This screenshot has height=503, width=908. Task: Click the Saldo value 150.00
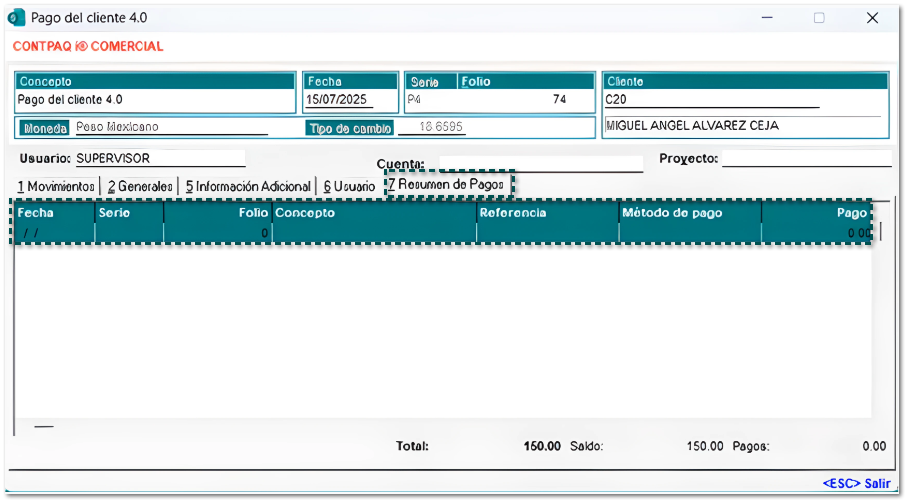705,446
